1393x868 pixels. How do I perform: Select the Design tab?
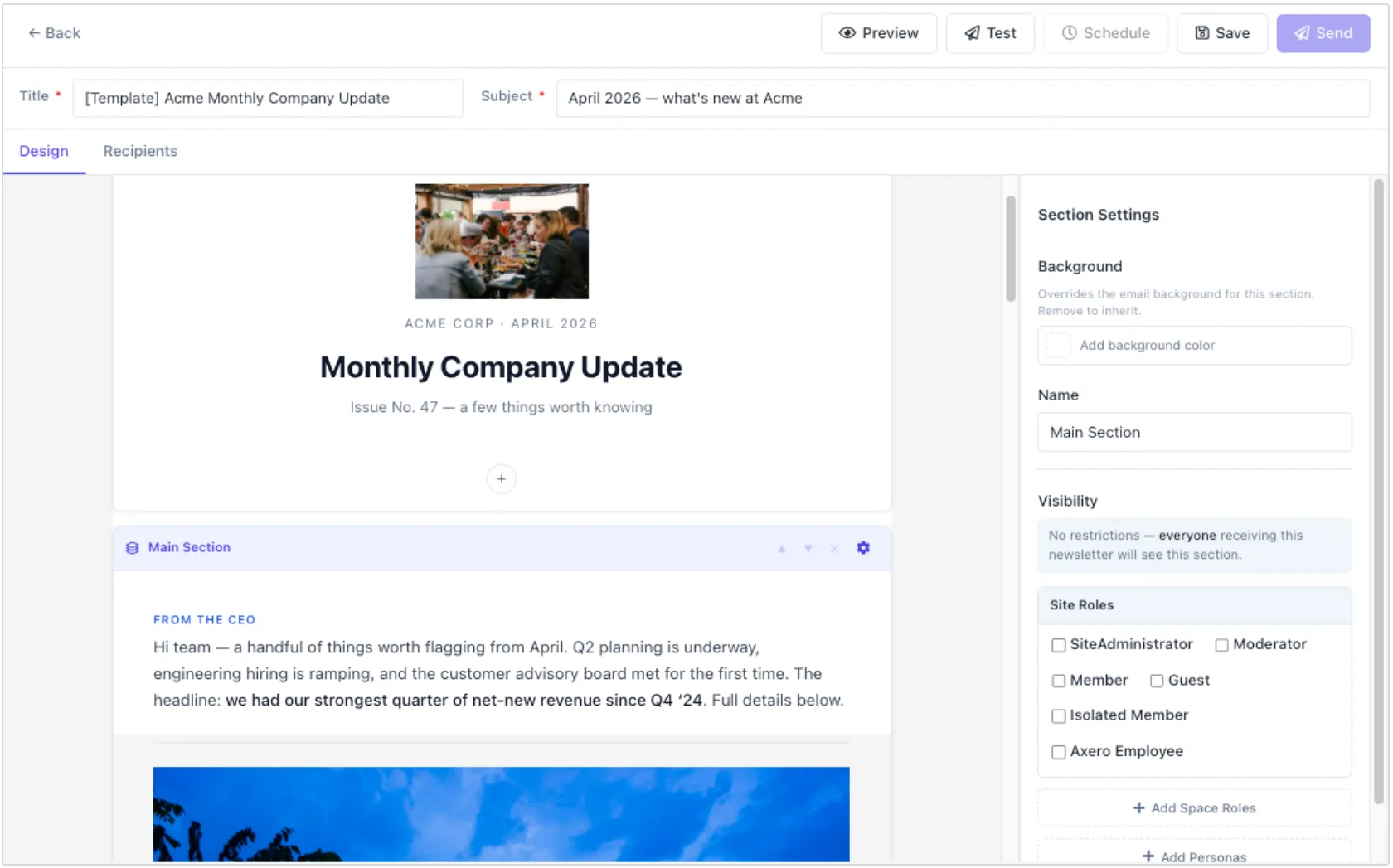44,151
